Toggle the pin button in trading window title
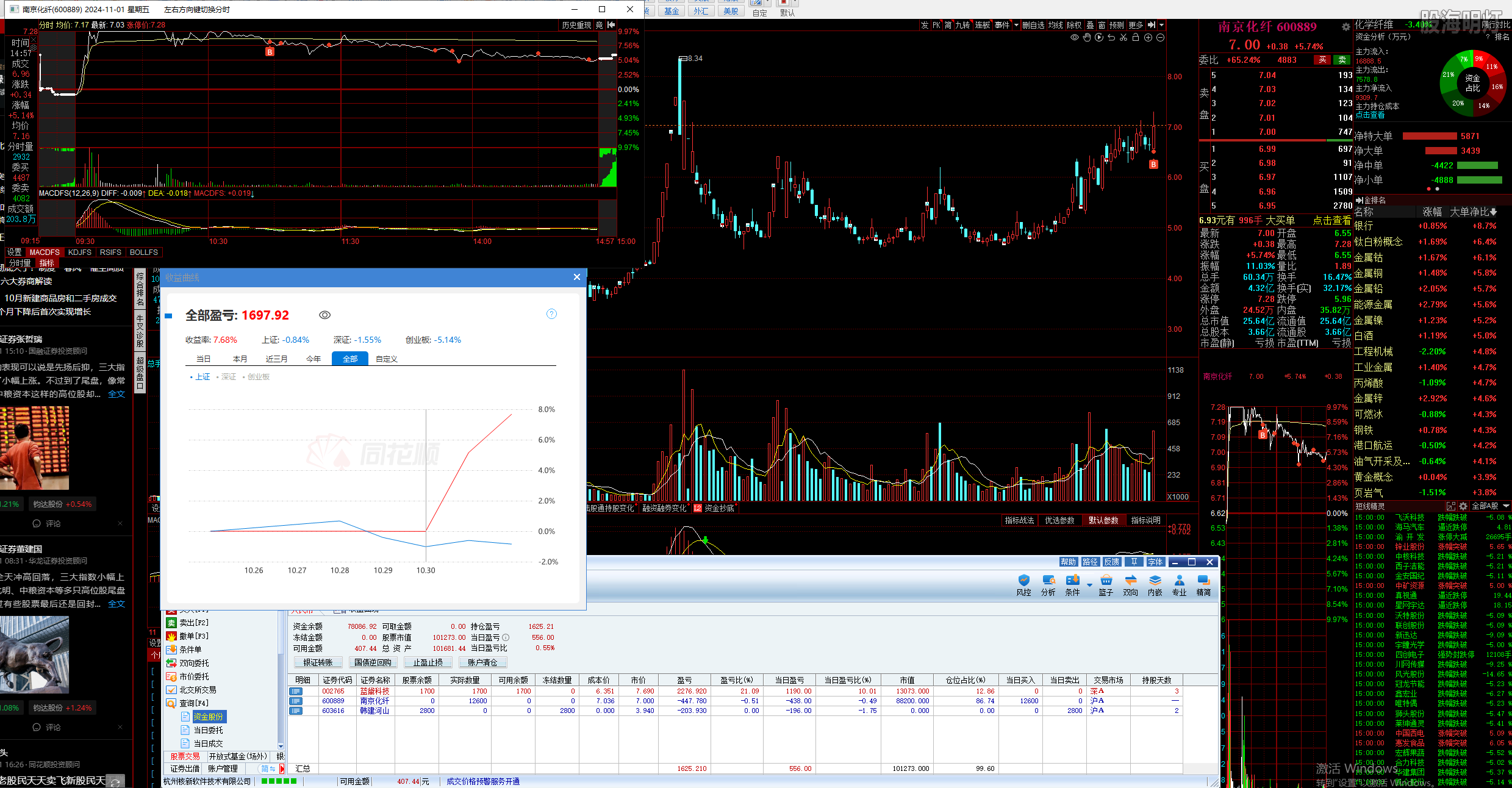 [x=1134, y=562]
